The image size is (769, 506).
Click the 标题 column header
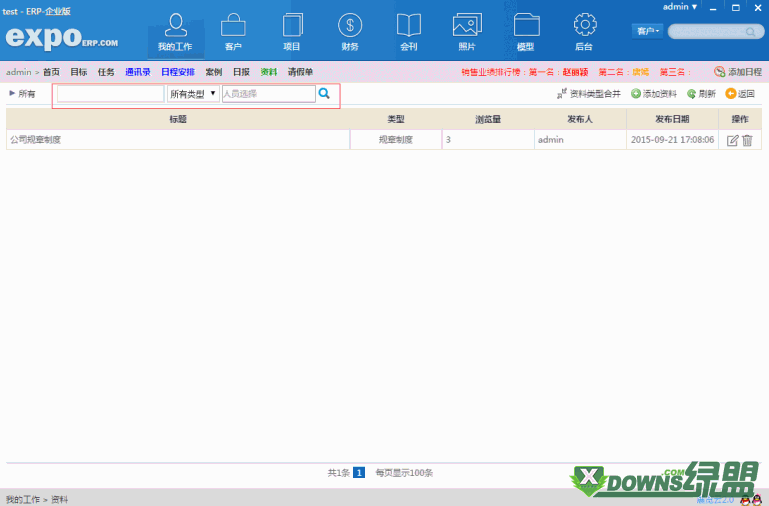tap(178, 119)
